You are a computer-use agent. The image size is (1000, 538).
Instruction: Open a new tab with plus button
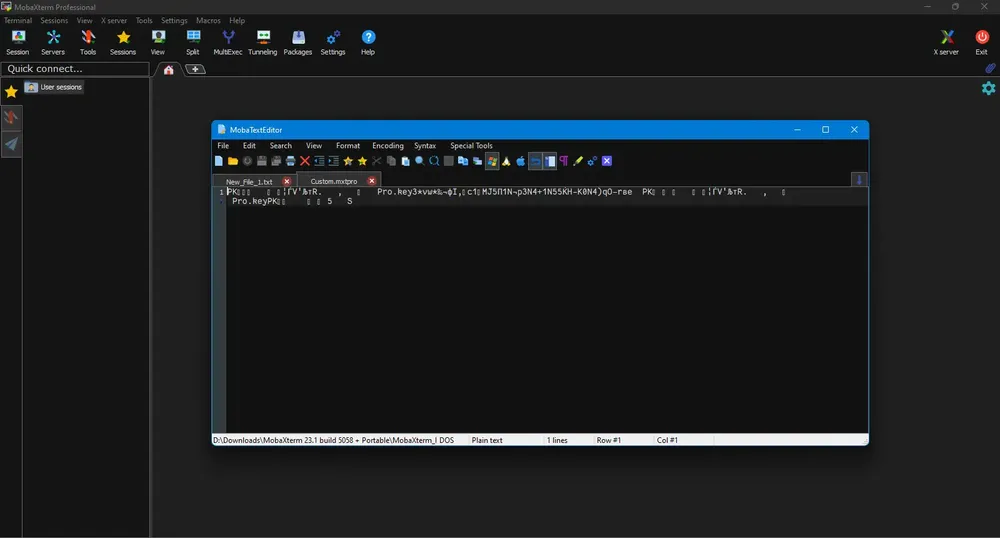(196, 69)
